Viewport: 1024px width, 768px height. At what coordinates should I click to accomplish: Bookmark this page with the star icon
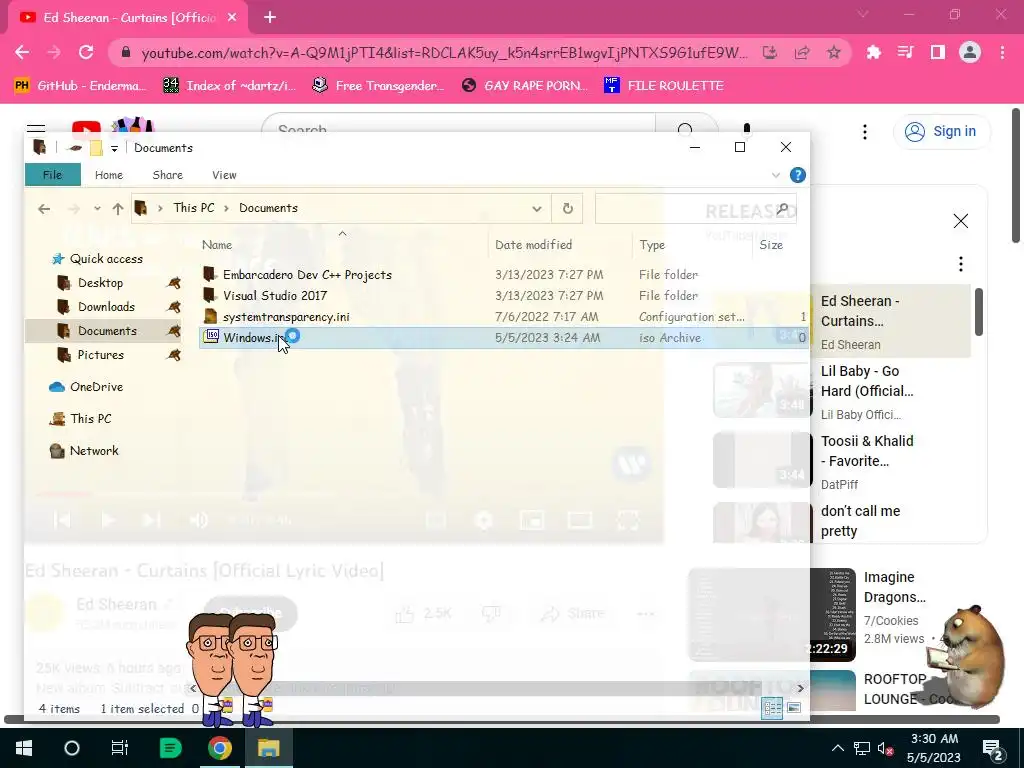[x=834, y=52]
